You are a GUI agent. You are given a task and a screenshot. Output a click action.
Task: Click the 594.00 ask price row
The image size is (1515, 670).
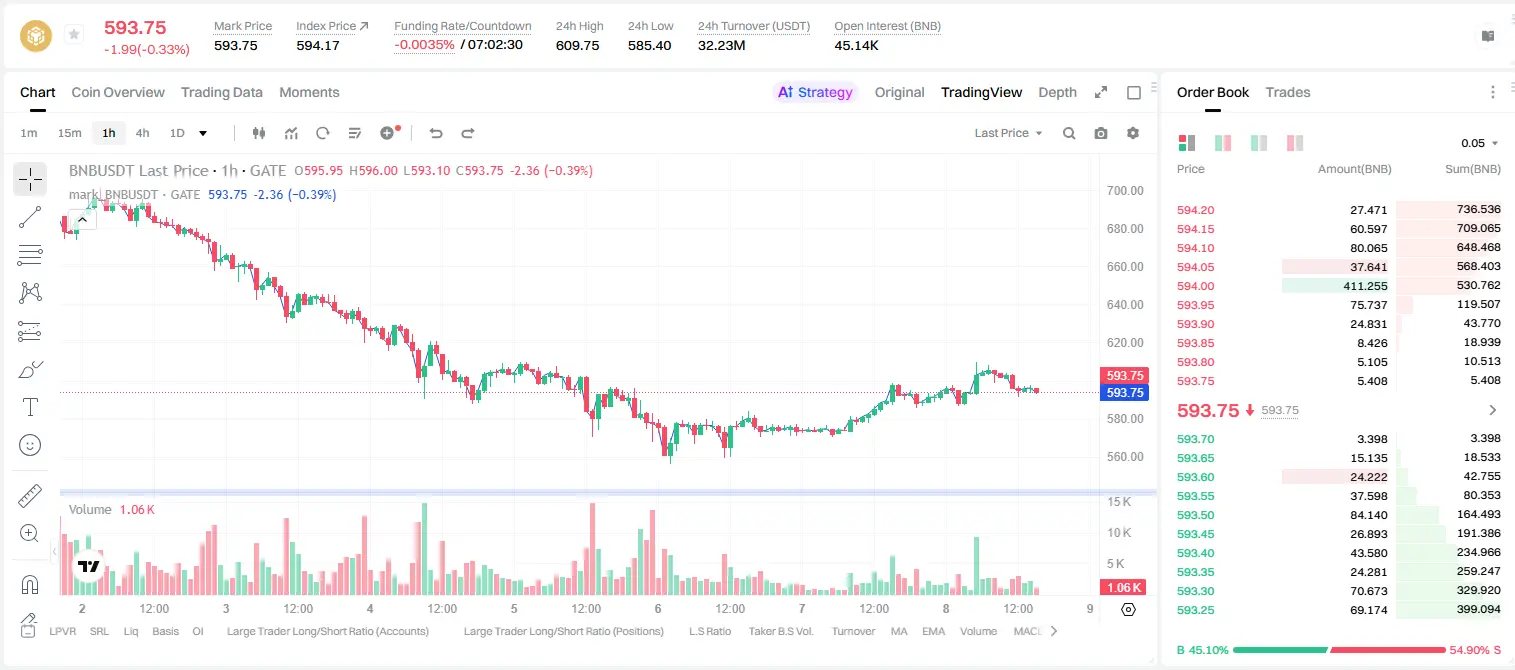tap(1339, 286)
